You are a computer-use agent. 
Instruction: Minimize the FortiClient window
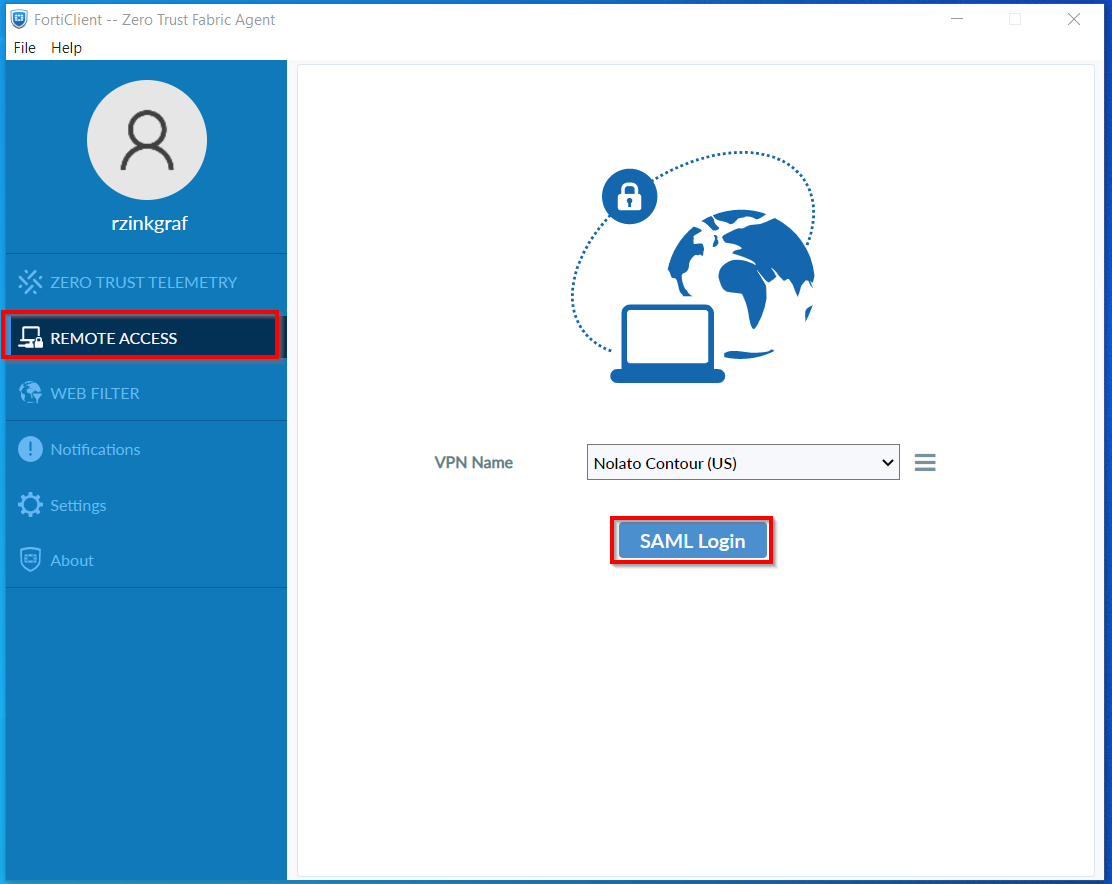957,19
